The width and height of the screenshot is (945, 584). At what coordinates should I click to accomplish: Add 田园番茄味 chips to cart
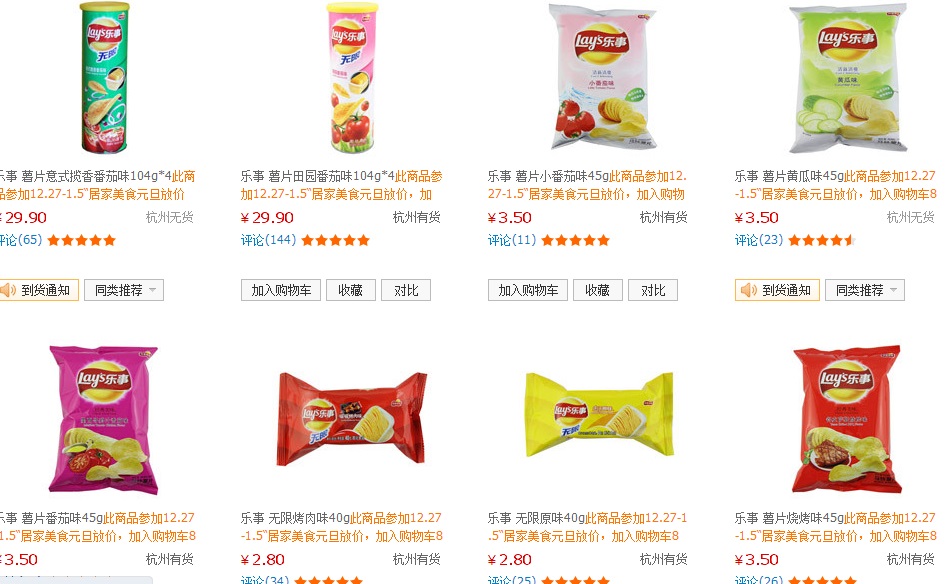tap(281, 290)
